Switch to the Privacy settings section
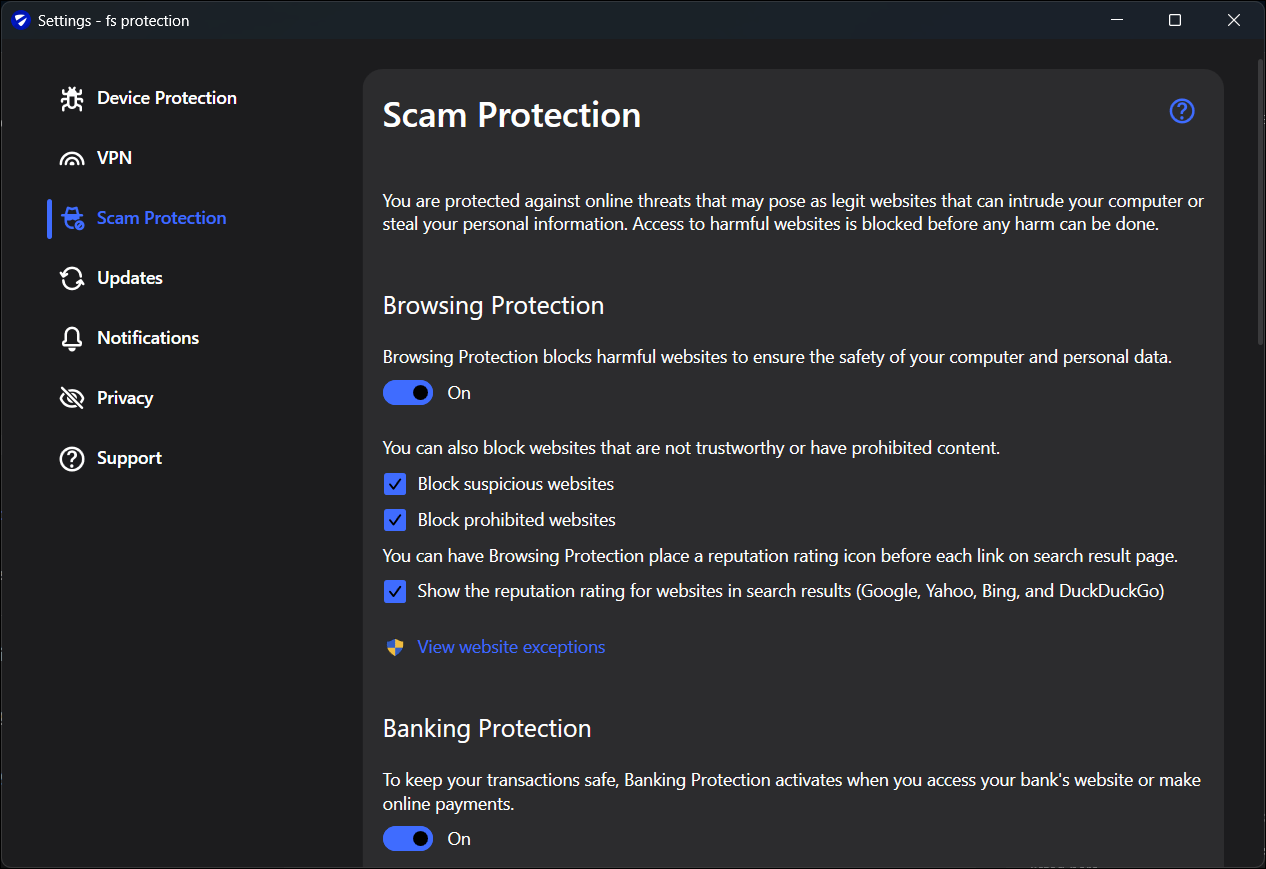Viewport: 1266px width, 869px height. [x=125, y=398]
